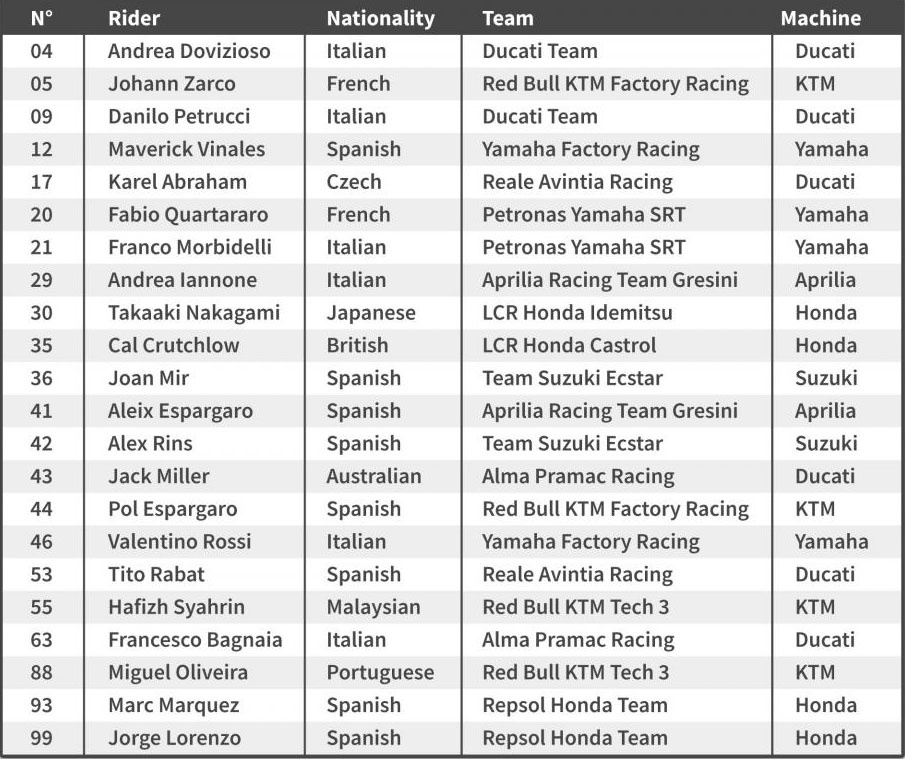Viewport: 905px width, 759px height.
Task: Select the Team column header
Action: [x=508, y=18]
